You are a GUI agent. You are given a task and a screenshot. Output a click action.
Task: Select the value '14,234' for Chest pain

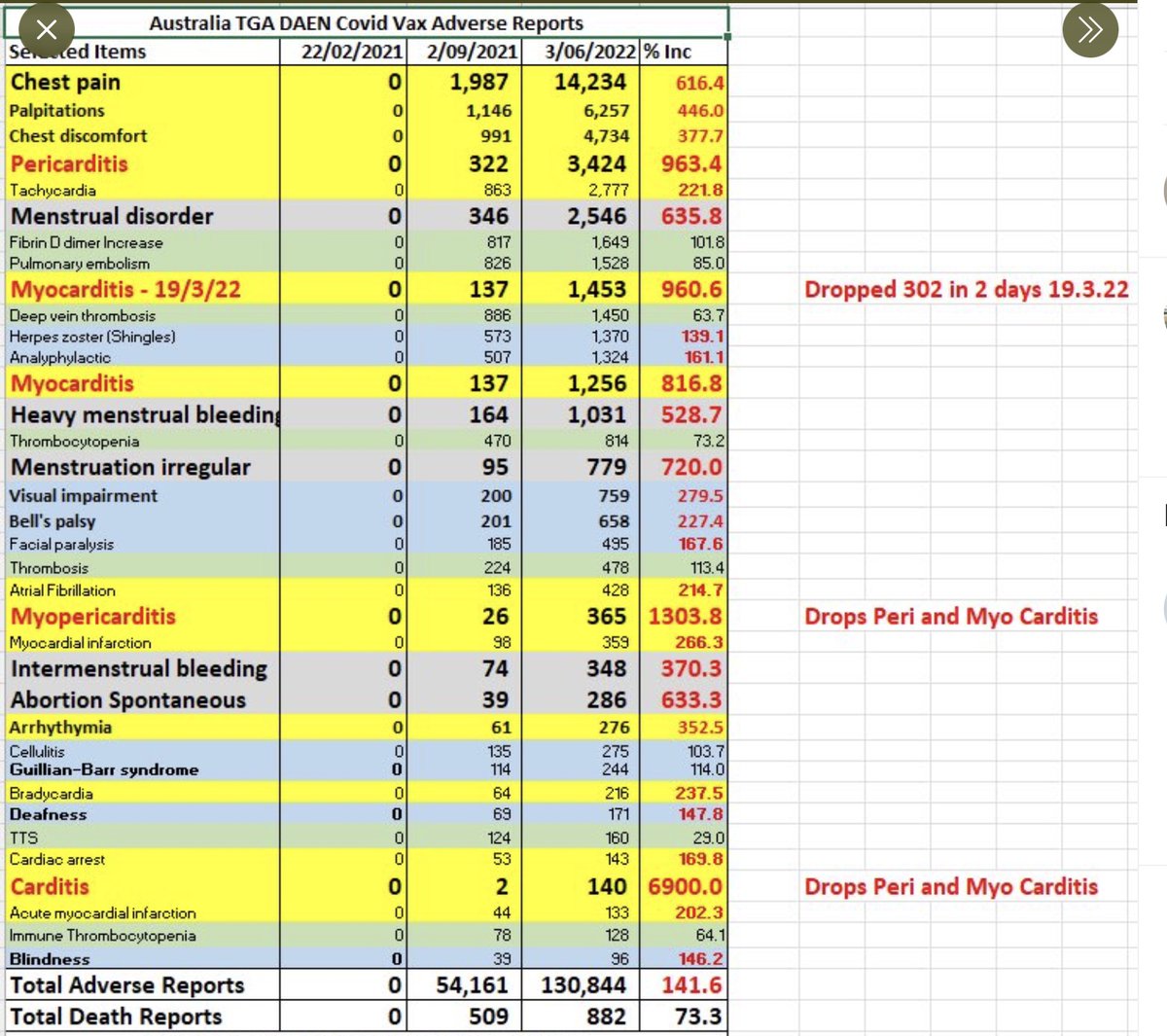coord(590,83)
